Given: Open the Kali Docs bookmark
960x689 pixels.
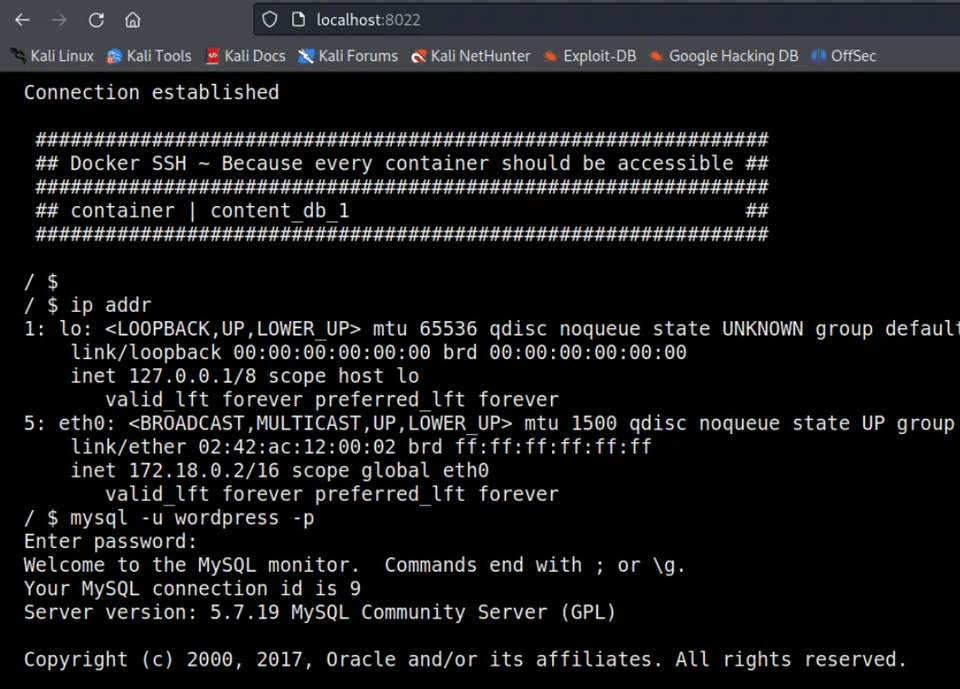Looking at the screenshot, I should [246, 56].
